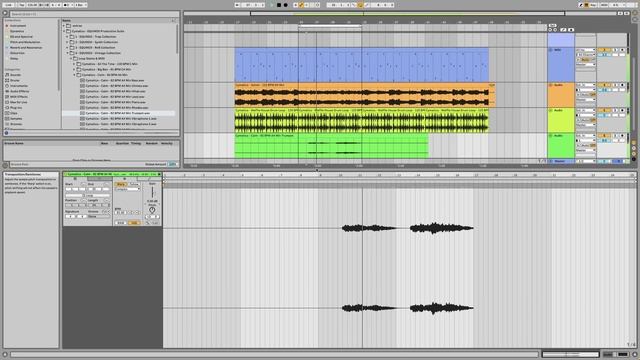Arm the Arrangement Record button
This screenshot has width=640, height=360.
click(x=285, y=5)
